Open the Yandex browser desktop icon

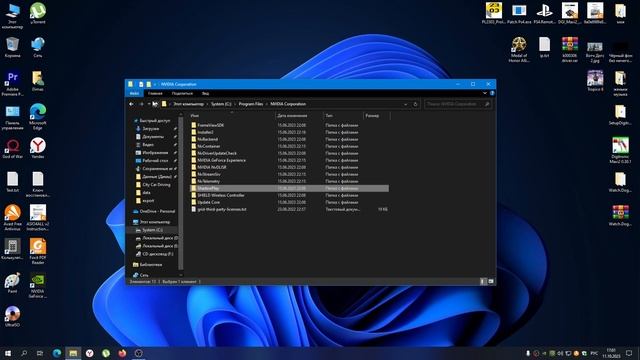pos(38,148)
